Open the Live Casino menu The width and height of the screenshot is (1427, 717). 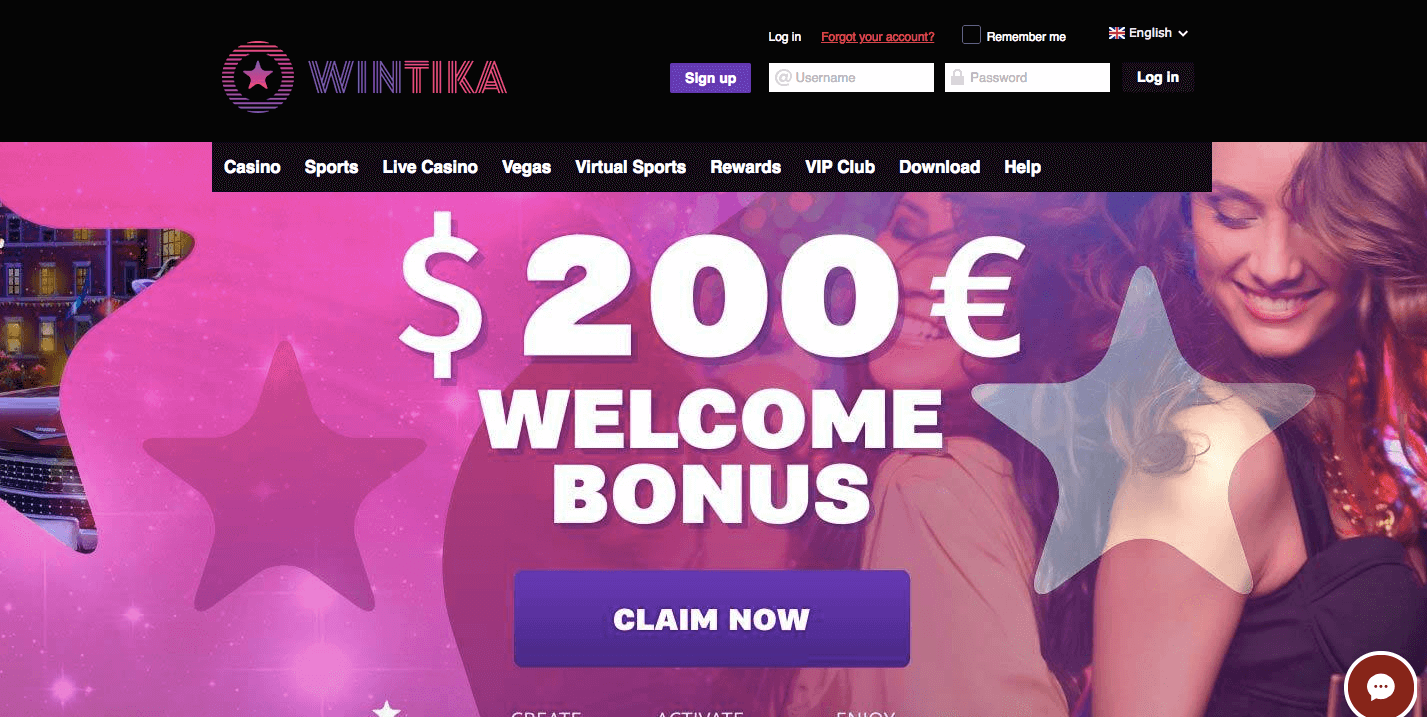430,167
